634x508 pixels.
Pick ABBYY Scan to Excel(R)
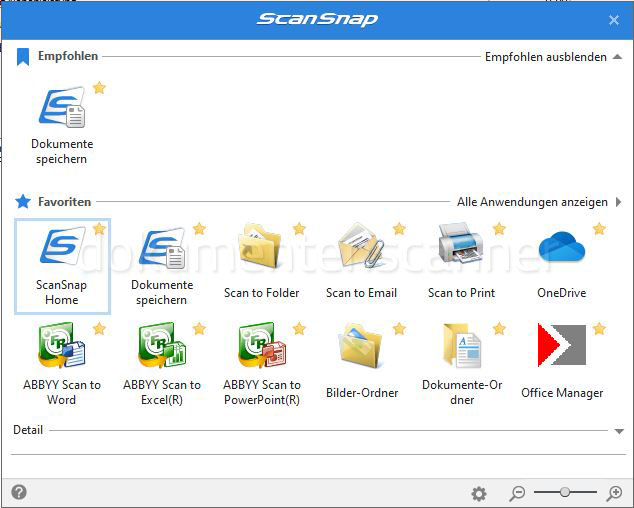pyautogui.click(x=161, y=347)
